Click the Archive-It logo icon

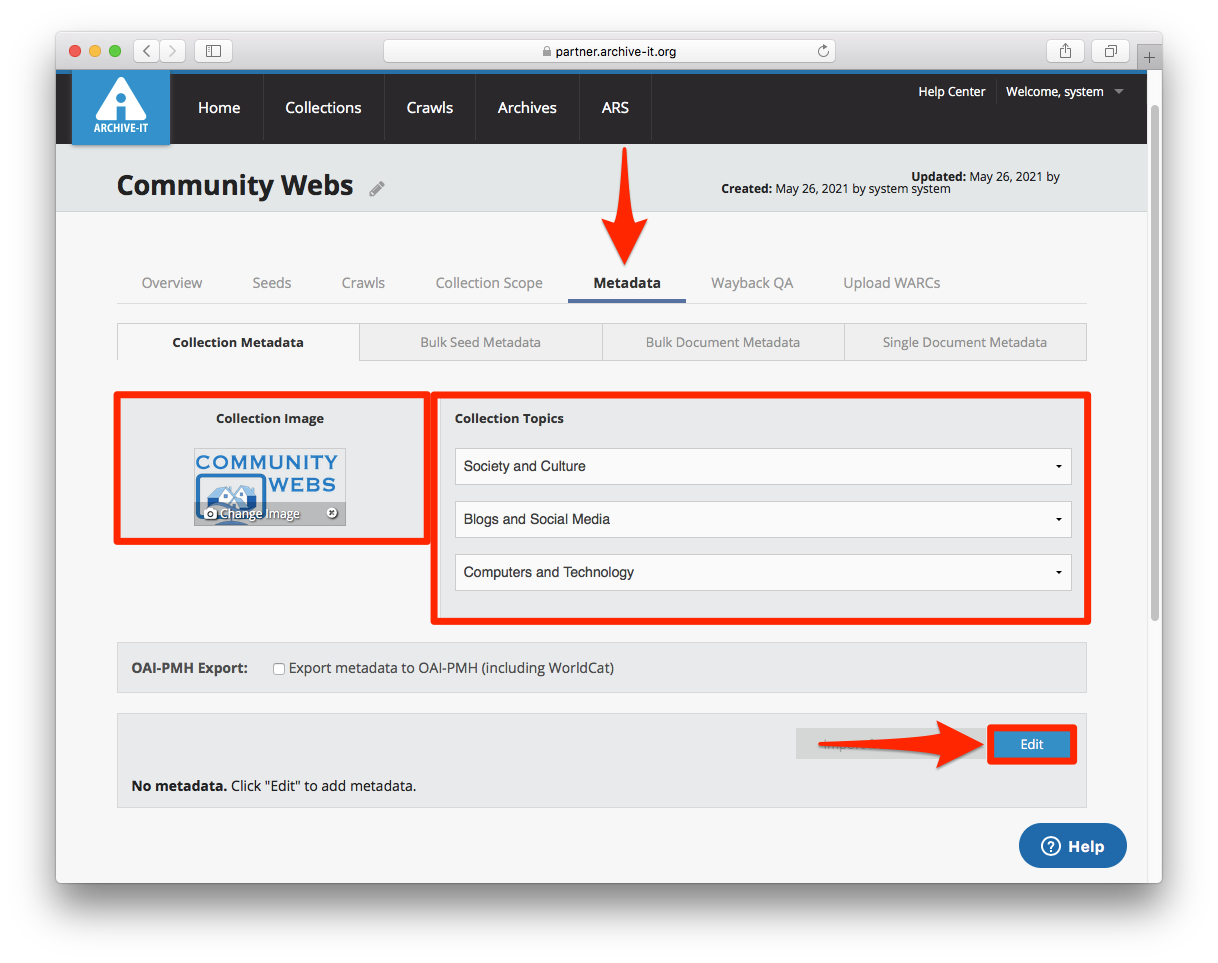coord(120,107)
